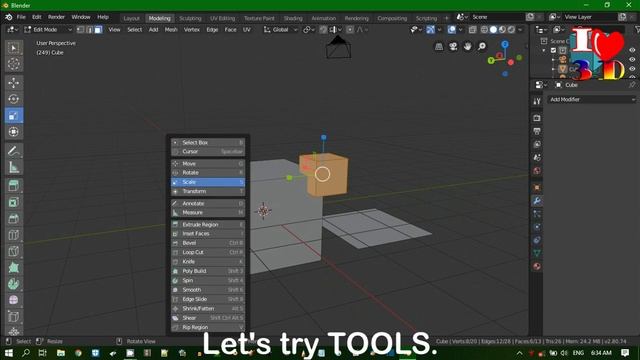The height and width of the screenshot is (360, 640).
Task: Click the green Y scale gizmo handle
Action: (x=289, y=178)
